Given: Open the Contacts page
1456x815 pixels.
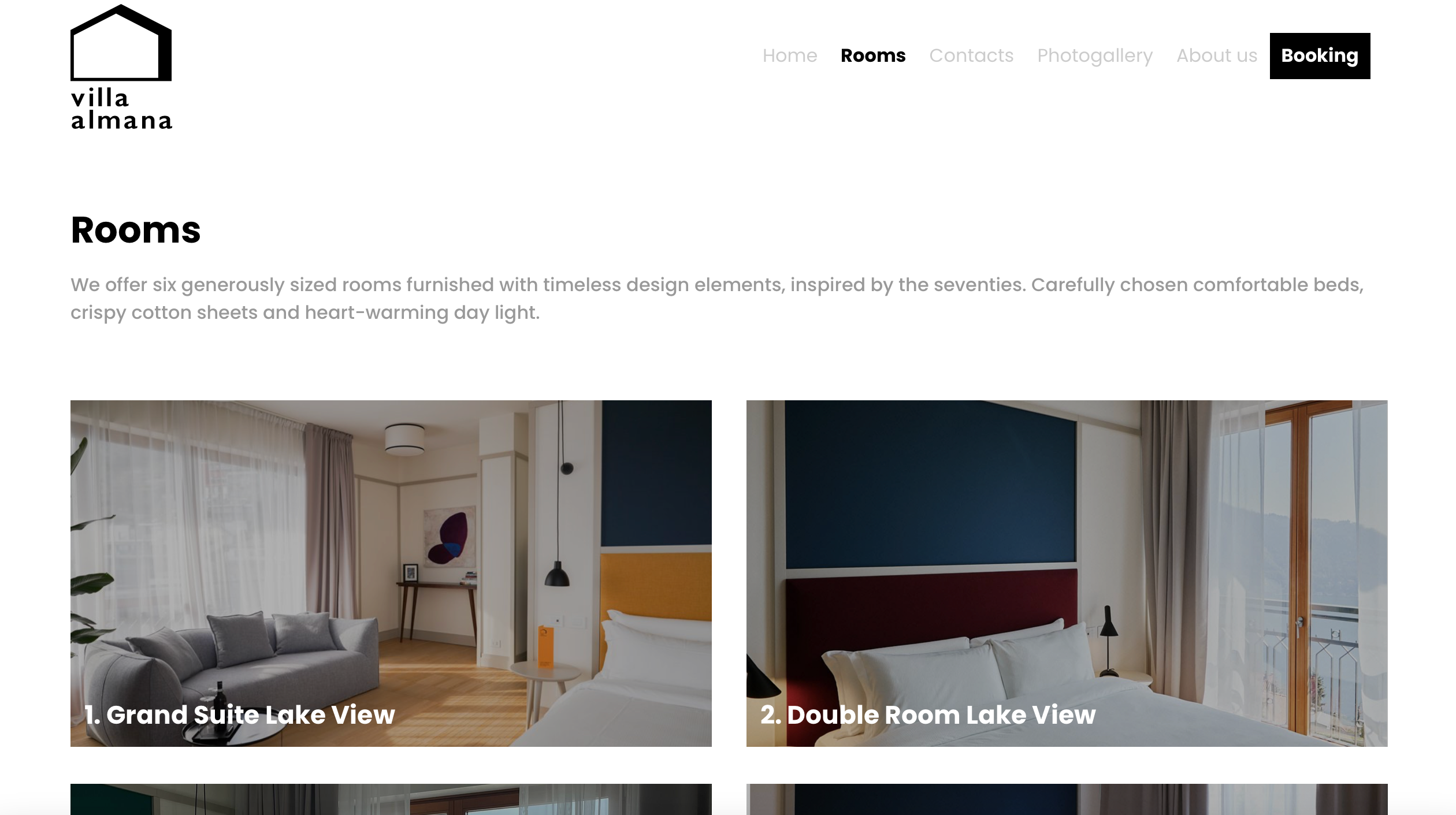Looking at the screenshot, I should [971, 55].
